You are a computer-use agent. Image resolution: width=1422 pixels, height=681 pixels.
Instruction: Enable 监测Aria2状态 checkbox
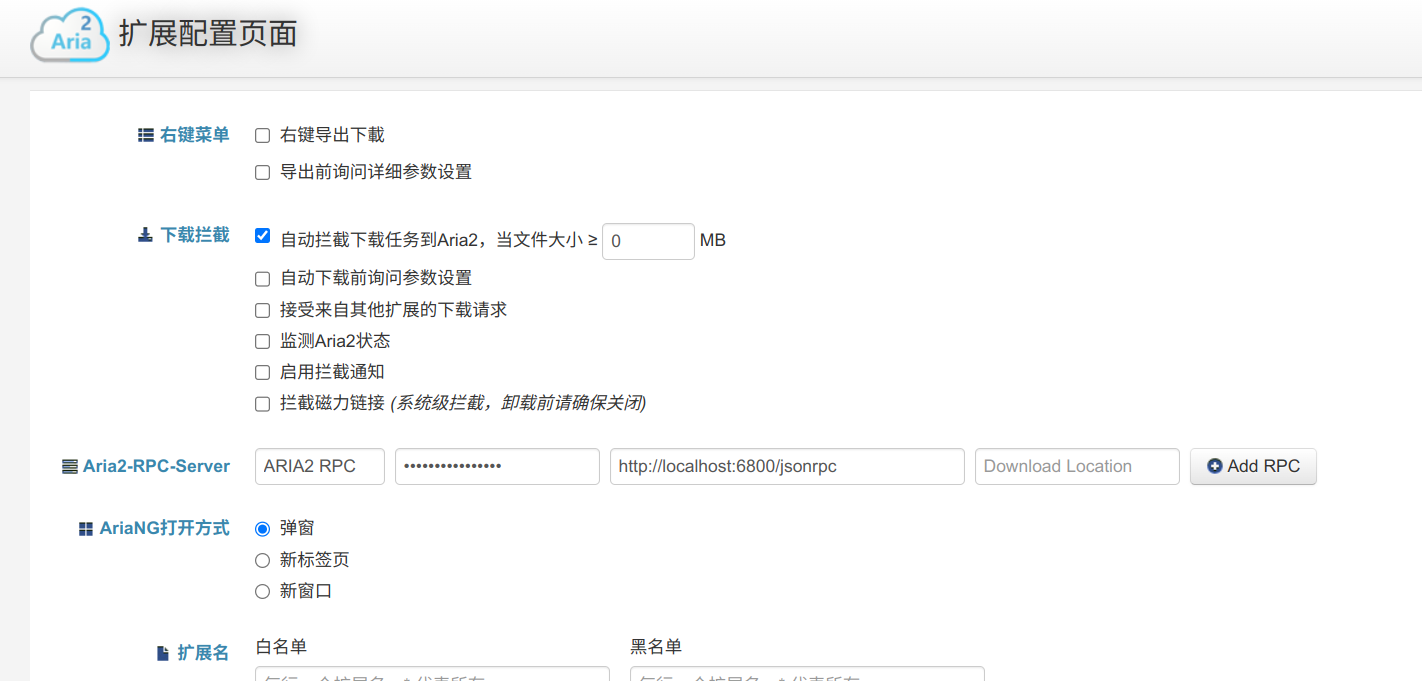coord(262,342)
